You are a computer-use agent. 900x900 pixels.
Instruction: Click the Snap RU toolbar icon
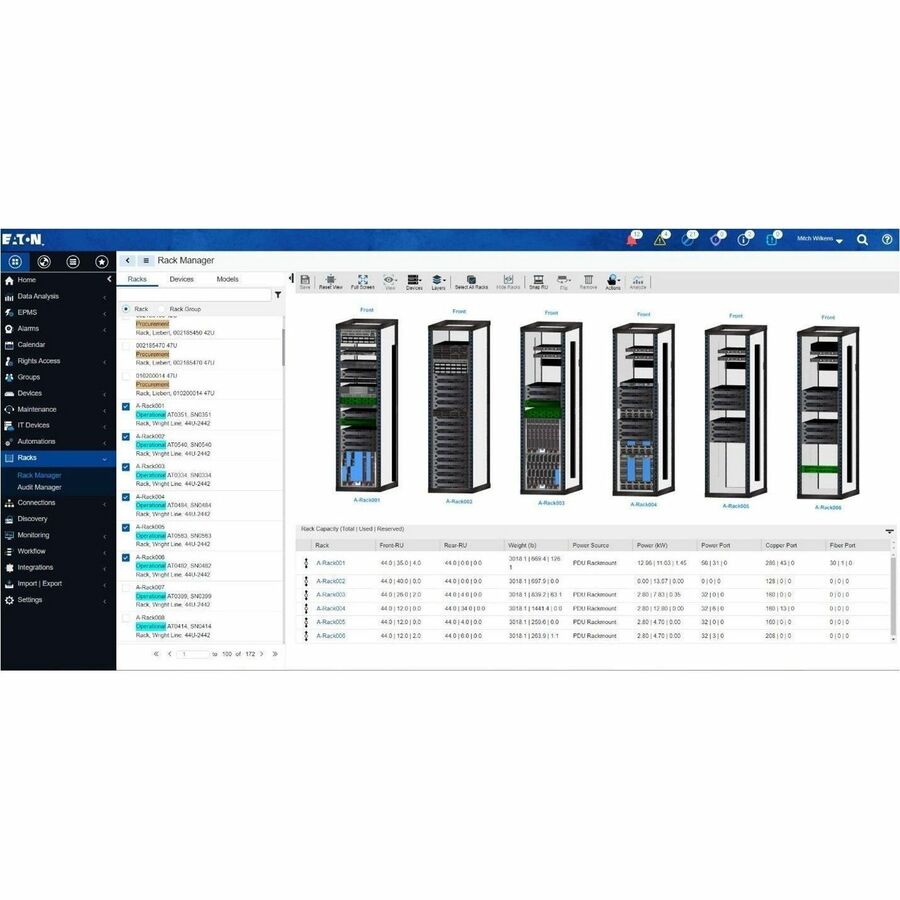pyautogui.click(x=537, y=281)
